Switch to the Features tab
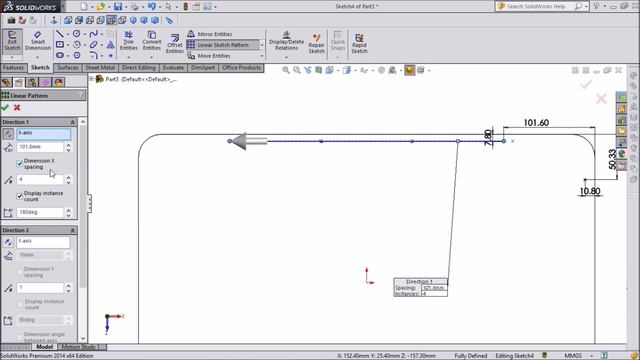Viewport: 640px width, 360px height. (13, 68)
